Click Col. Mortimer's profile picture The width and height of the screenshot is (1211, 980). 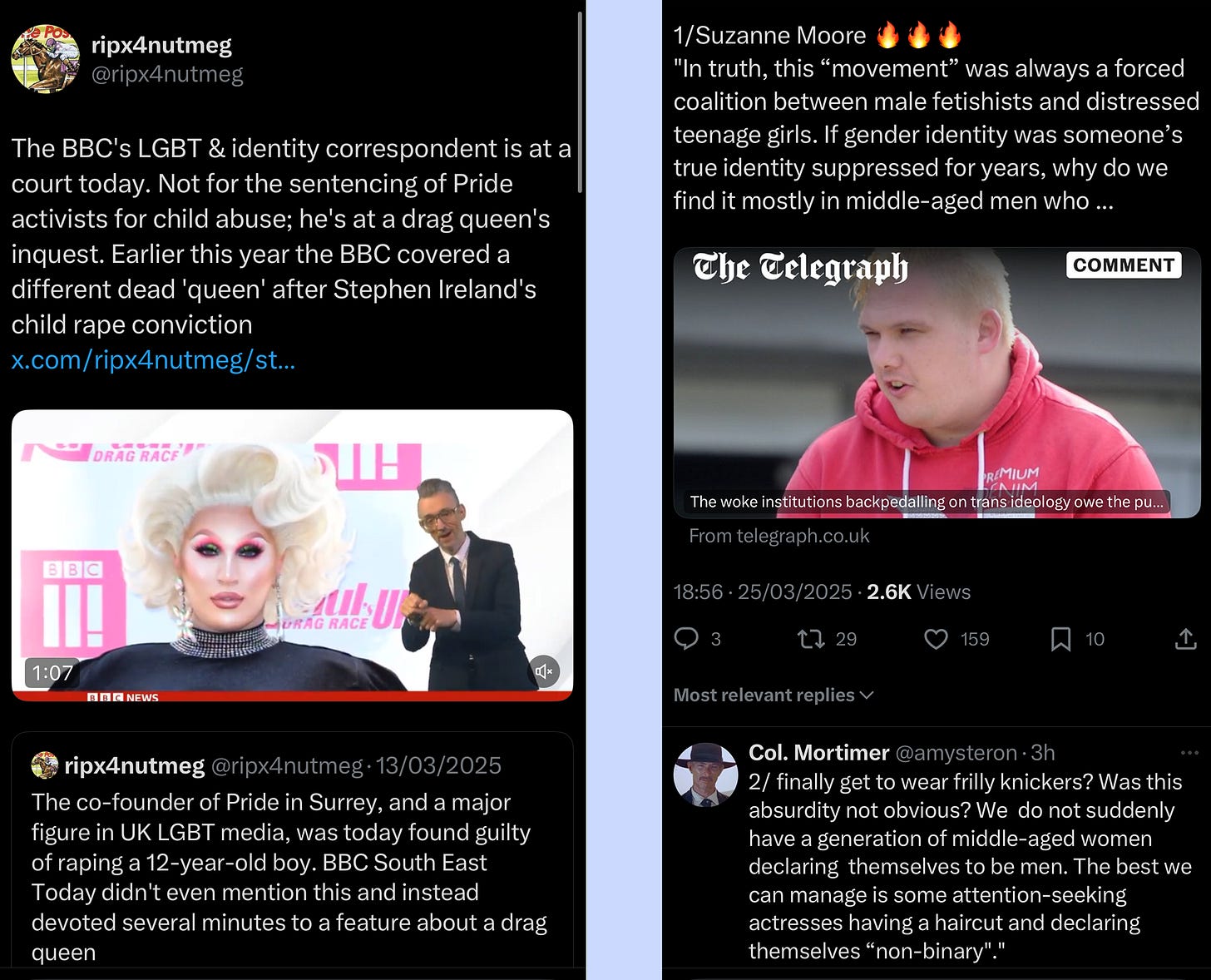[x=705, y=775]
